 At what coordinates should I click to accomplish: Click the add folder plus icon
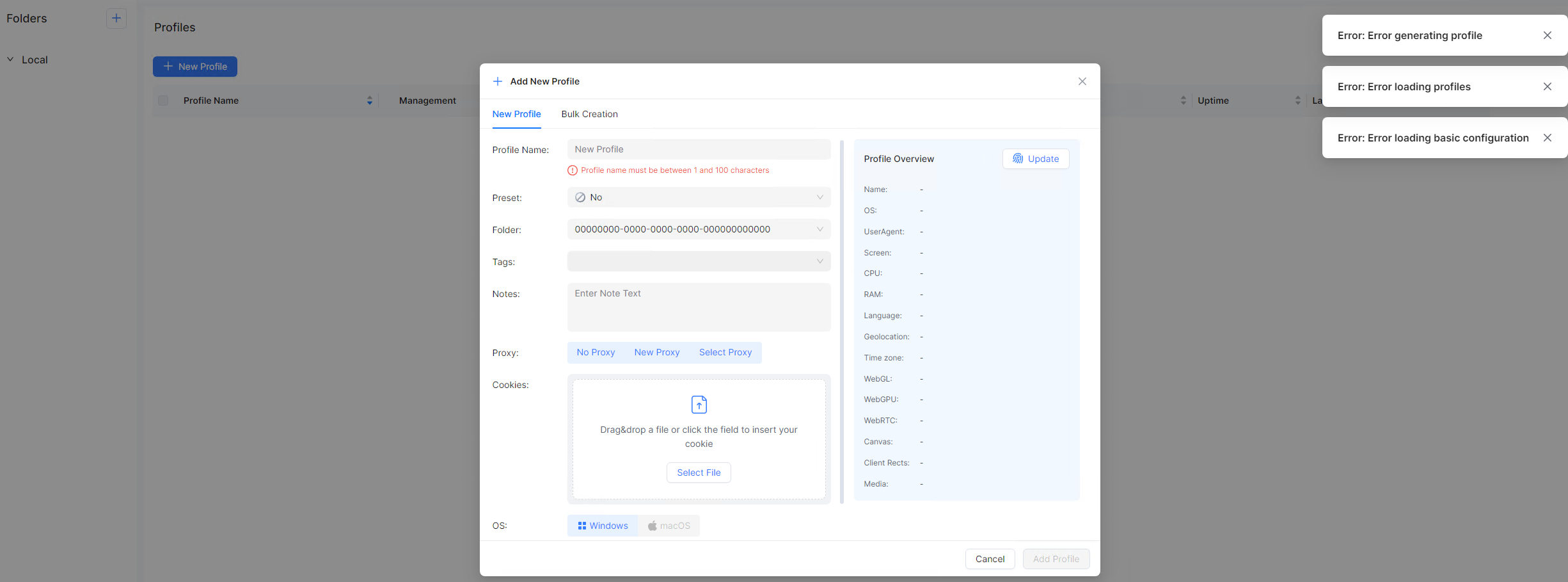coord(116,19)
